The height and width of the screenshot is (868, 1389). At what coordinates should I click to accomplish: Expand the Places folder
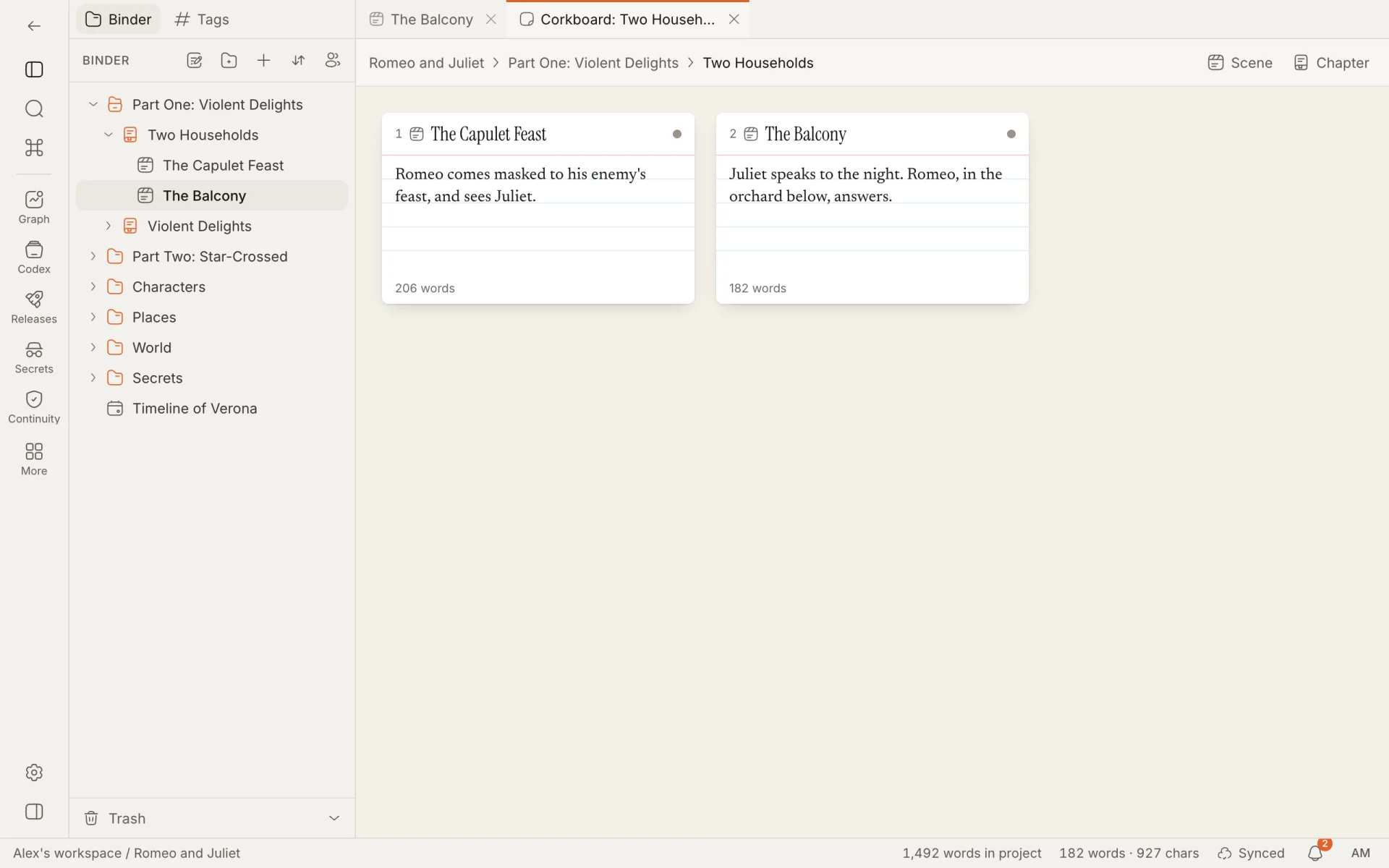click(x=93, y=317)
